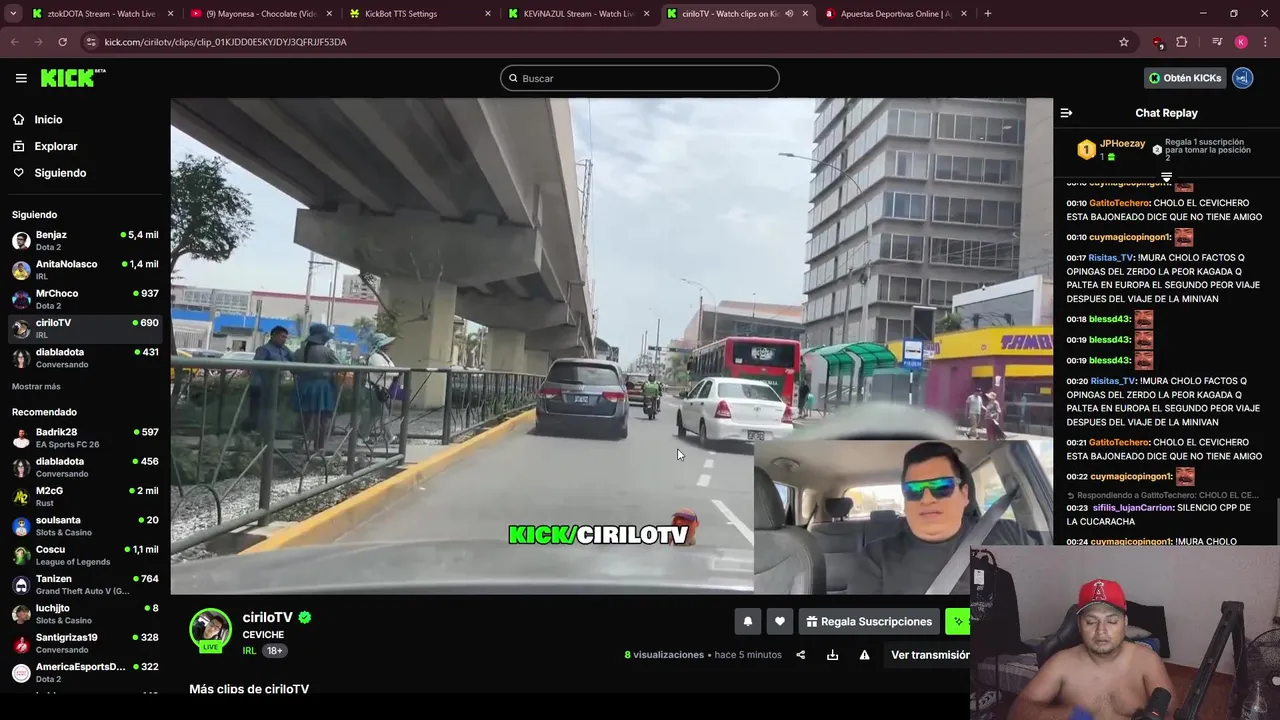Open M2cG recommended channel
1280x720 pixels.
click(85, 497)
